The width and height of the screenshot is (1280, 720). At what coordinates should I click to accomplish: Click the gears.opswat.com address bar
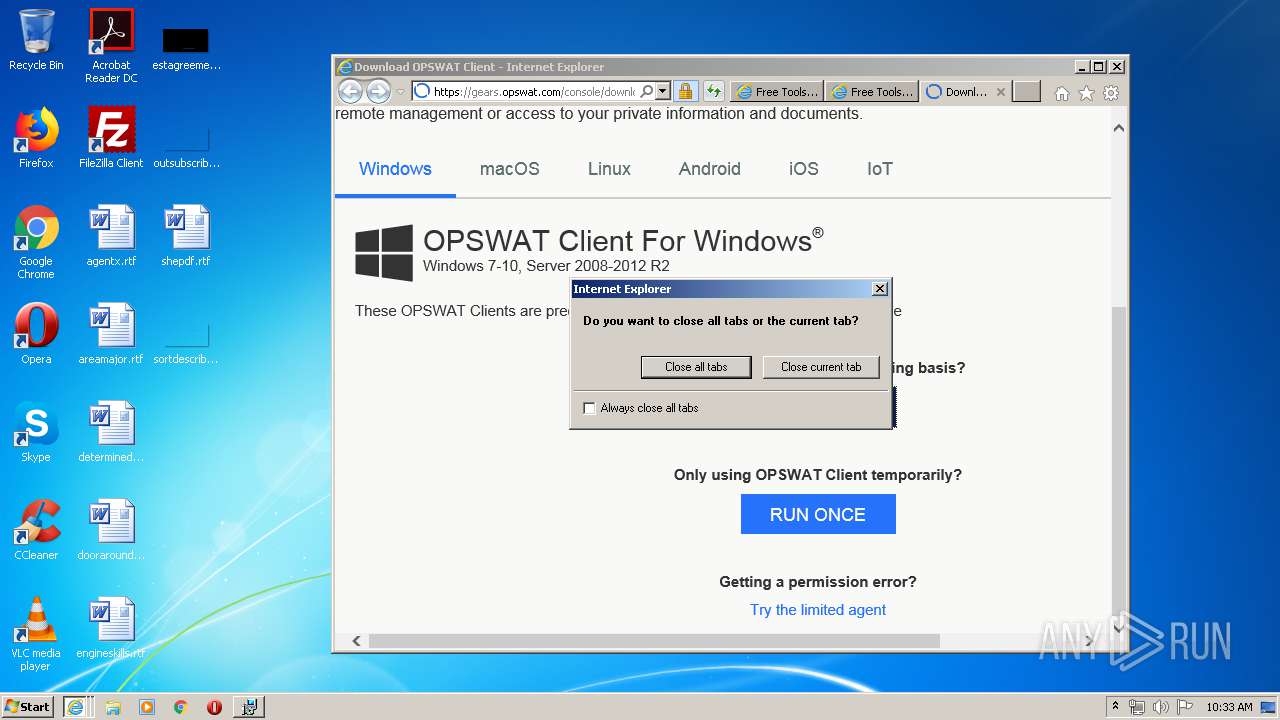(x=535, y=92)
